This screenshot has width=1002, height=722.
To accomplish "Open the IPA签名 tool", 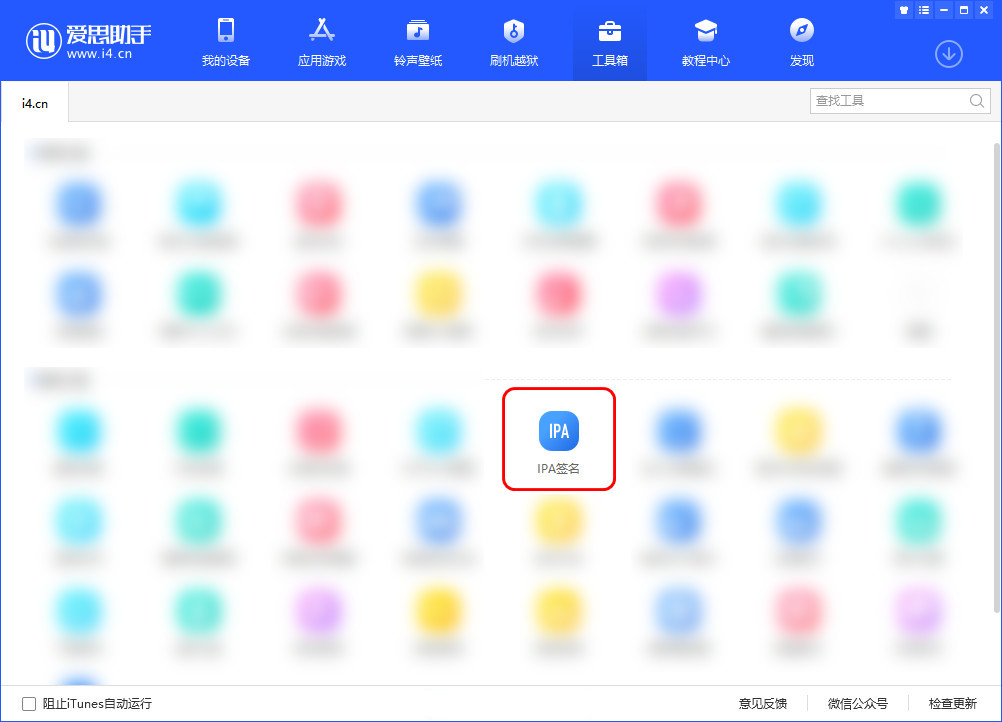I will pos(559,440).
